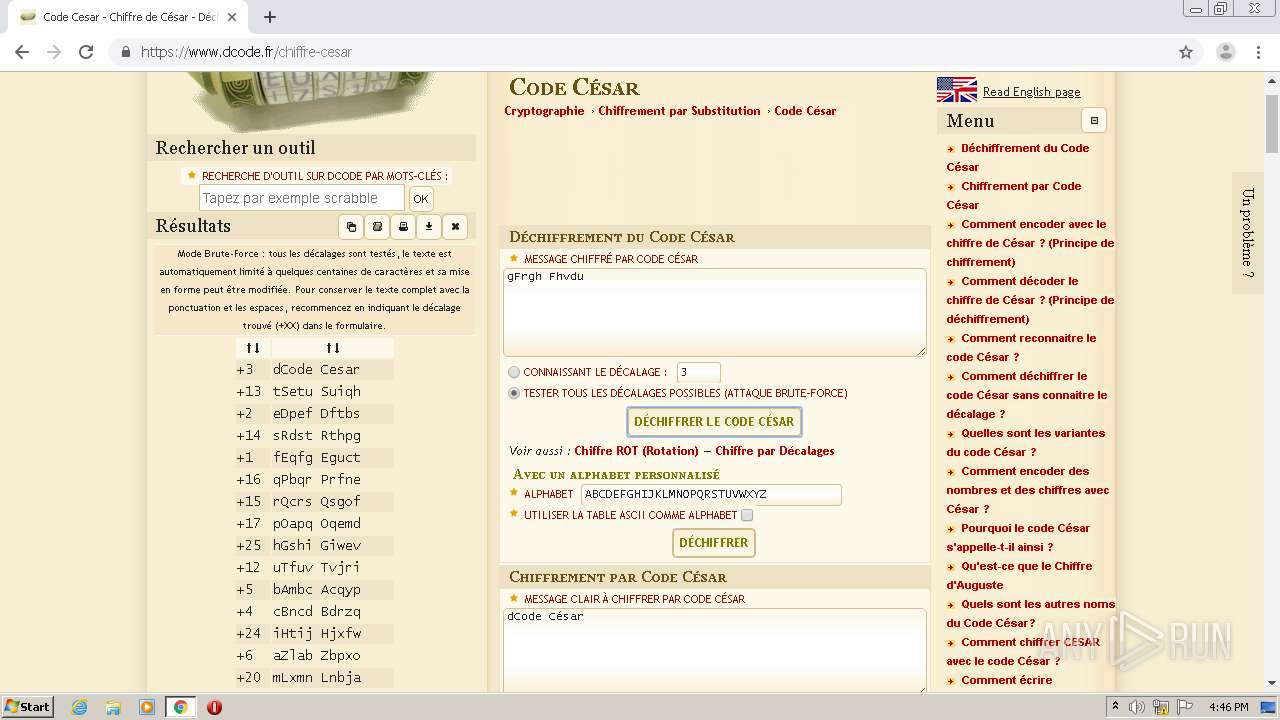
Task: Collapse the Menu panel toggle icon
Action: pos(1094,121)
